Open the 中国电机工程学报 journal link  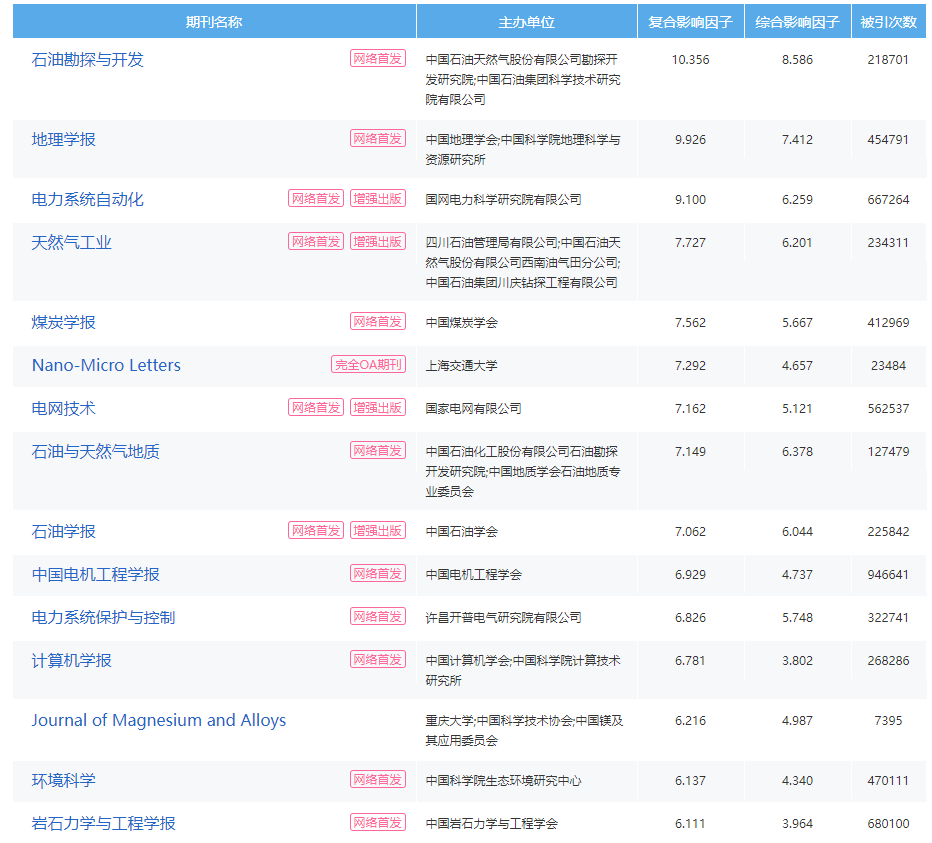click(x=96, y=574)
